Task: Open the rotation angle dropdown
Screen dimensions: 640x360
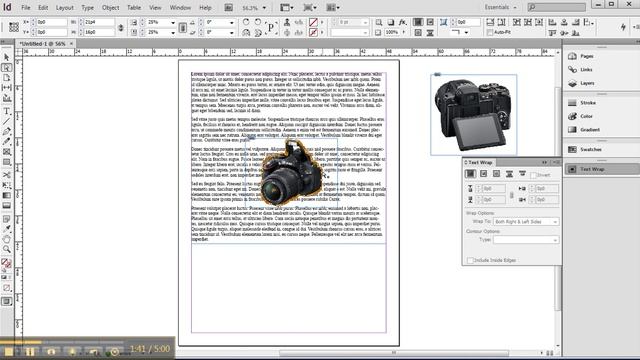Action: 231,22
